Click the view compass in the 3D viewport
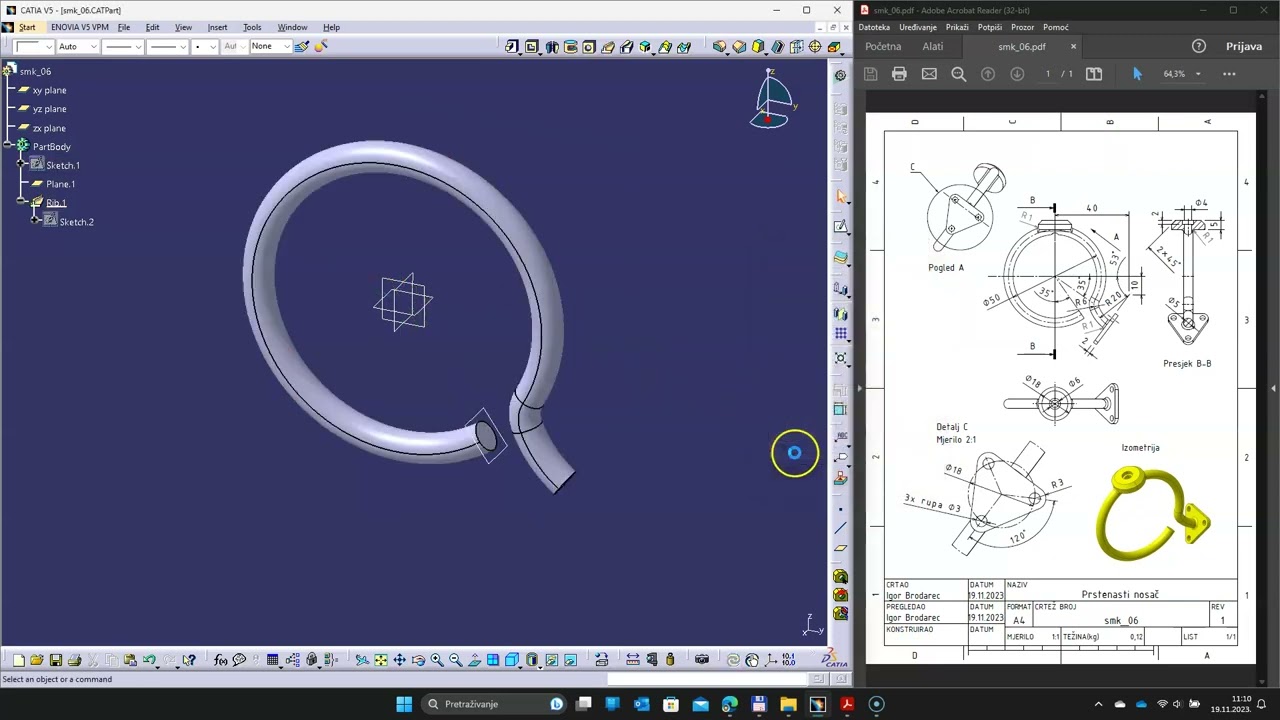 [771, 100]
